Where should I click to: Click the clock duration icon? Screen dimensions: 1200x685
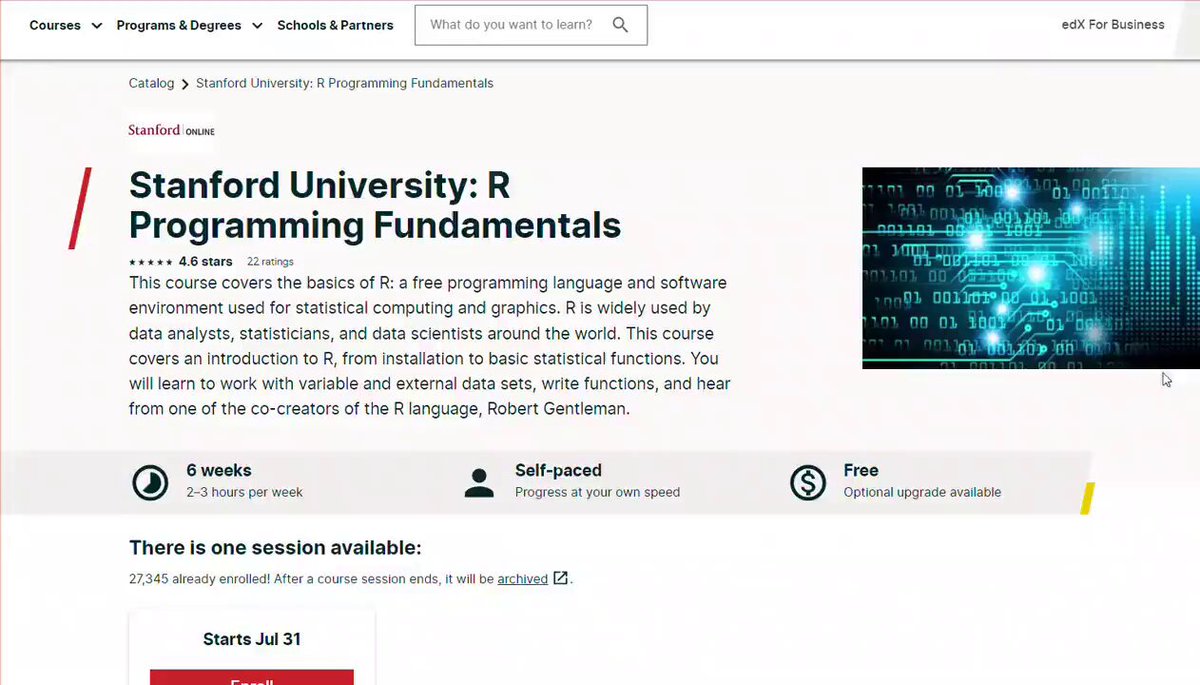point(150,482)
